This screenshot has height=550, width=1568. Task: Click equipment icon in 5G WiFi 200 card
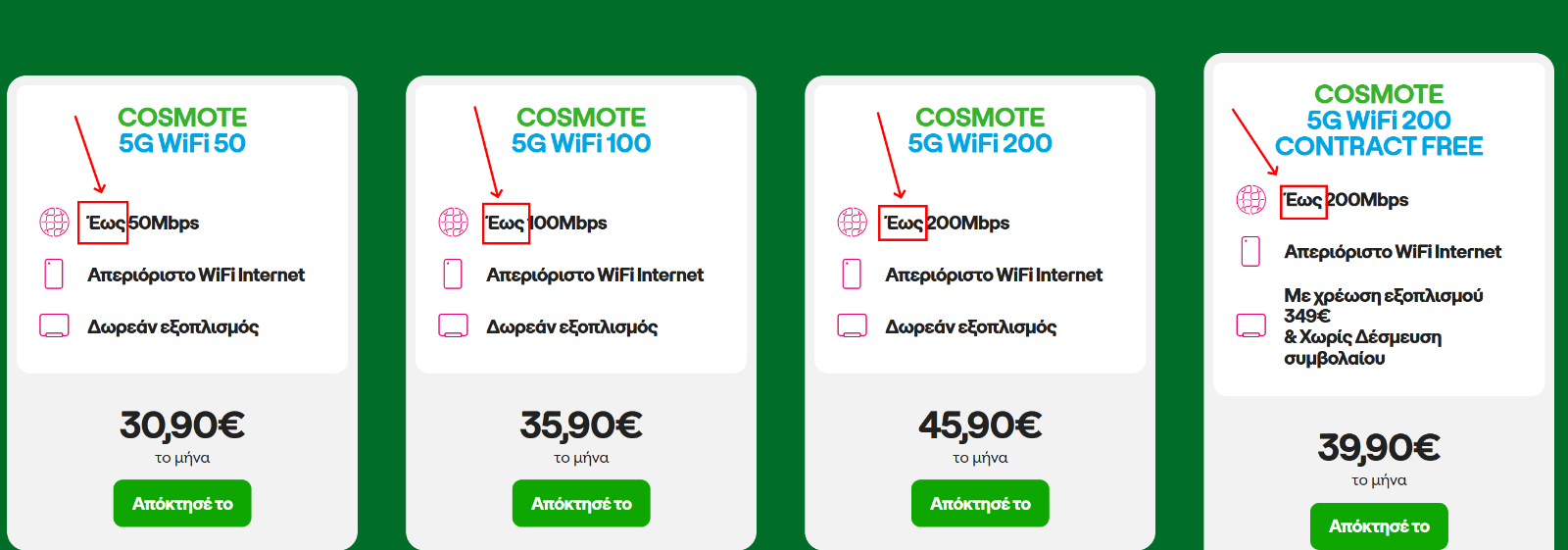pyautogui.click(x=852, y=325)
